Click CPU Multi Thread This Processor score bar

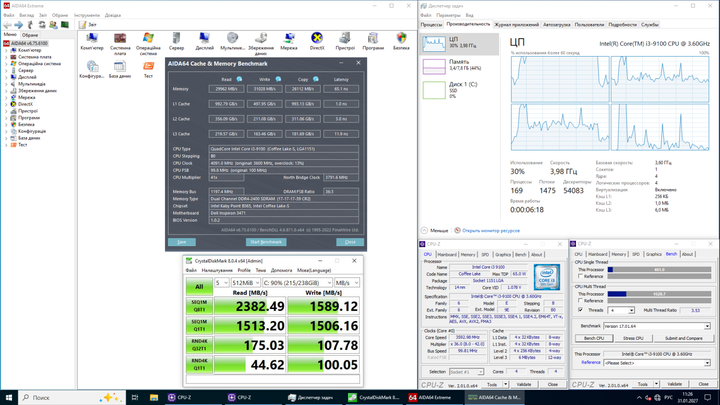[x=659, y=294]
